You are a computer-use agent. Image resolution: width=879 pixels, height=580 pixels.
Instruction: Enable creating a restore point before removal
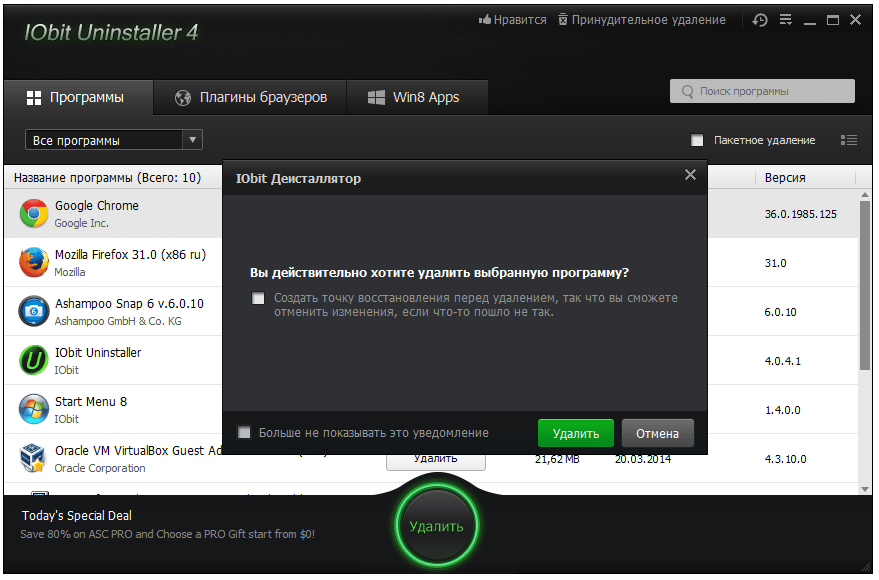[x=258, y=298]
